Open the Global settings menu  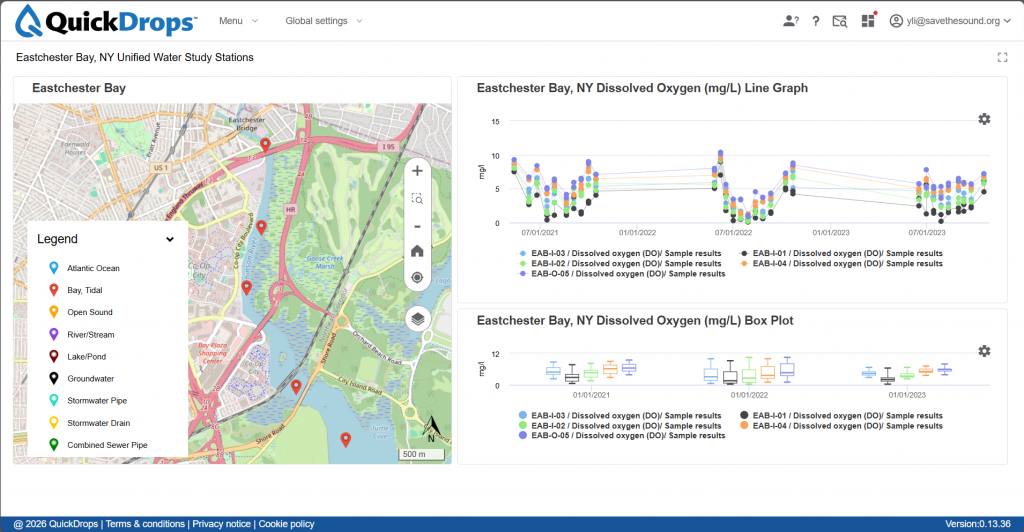click(323, 21)
